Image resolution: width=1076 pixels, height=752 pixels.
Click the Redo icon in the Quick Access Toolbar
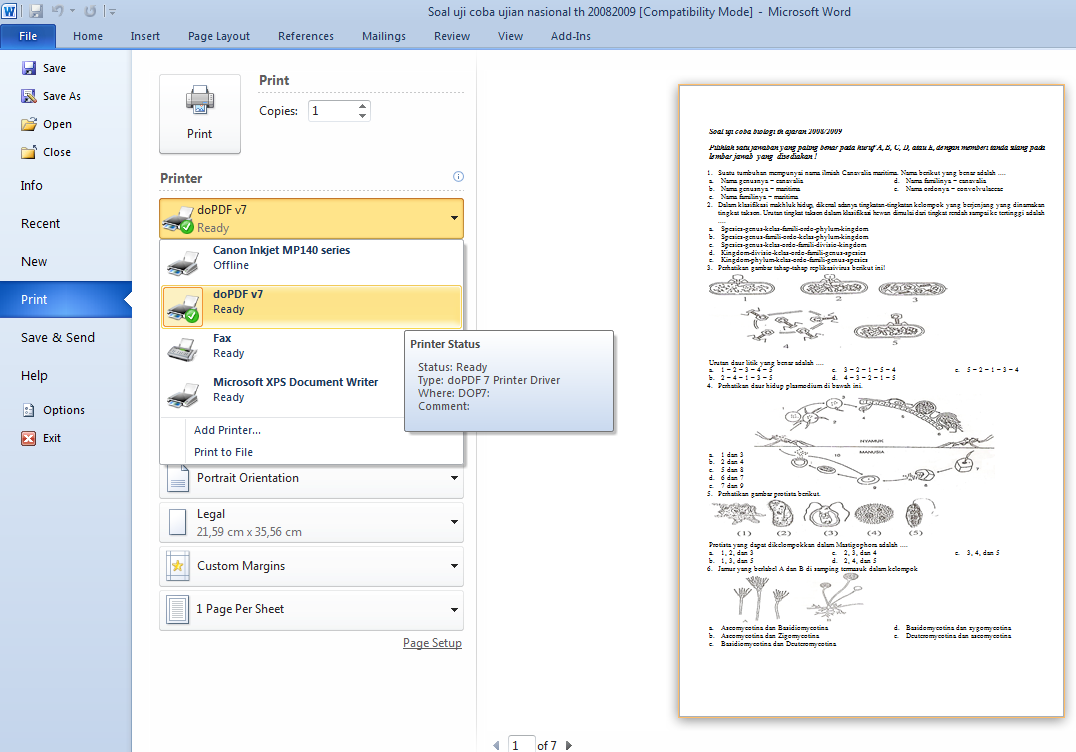pyautogui.click(x=90, y=11)
